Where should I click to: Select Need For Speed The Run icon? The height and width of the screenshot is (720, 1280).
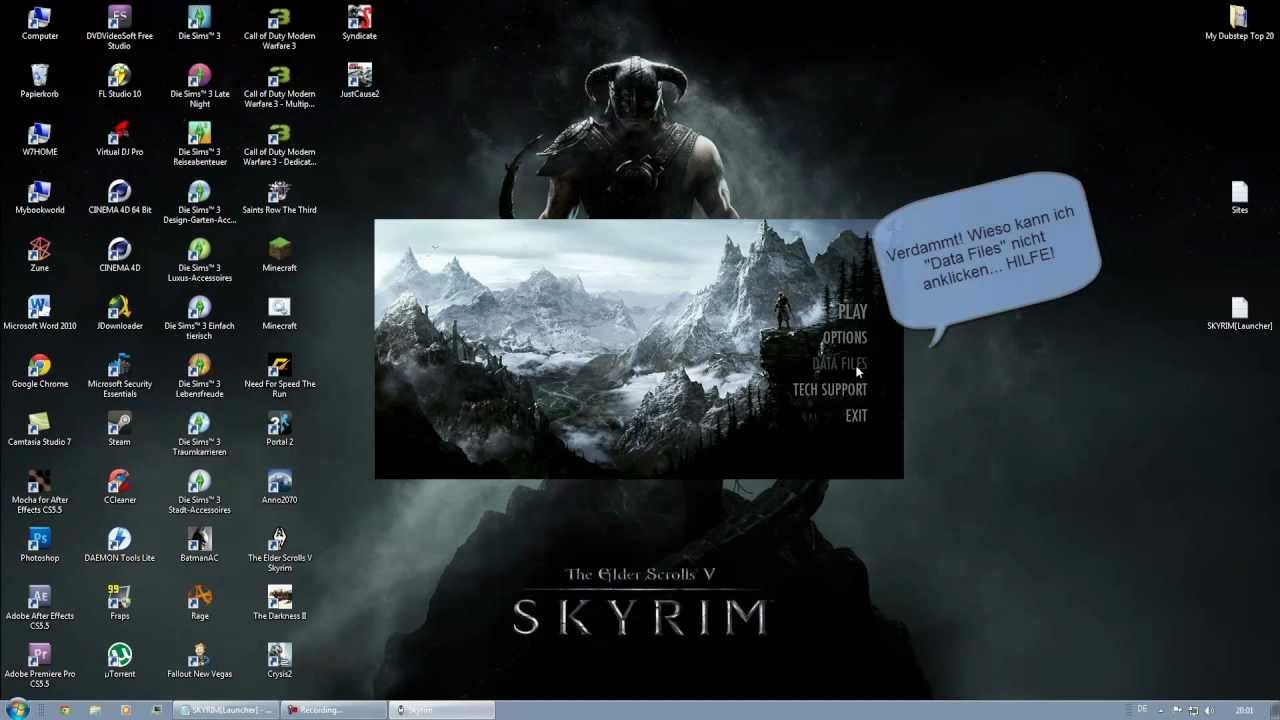point(280,376)
